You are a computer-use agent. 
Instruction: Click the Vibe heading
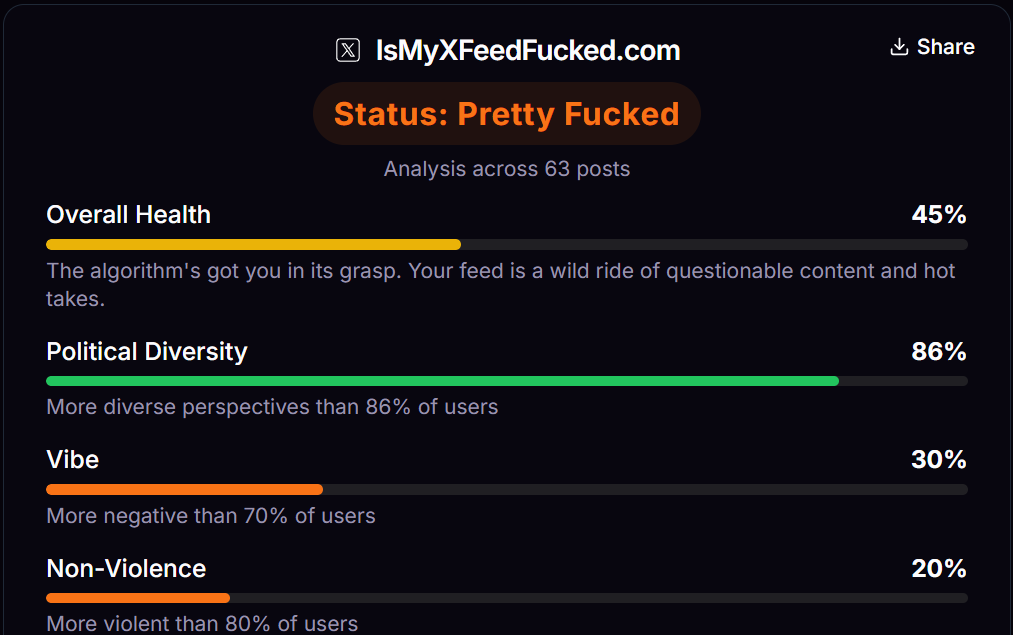coord(72,460)
